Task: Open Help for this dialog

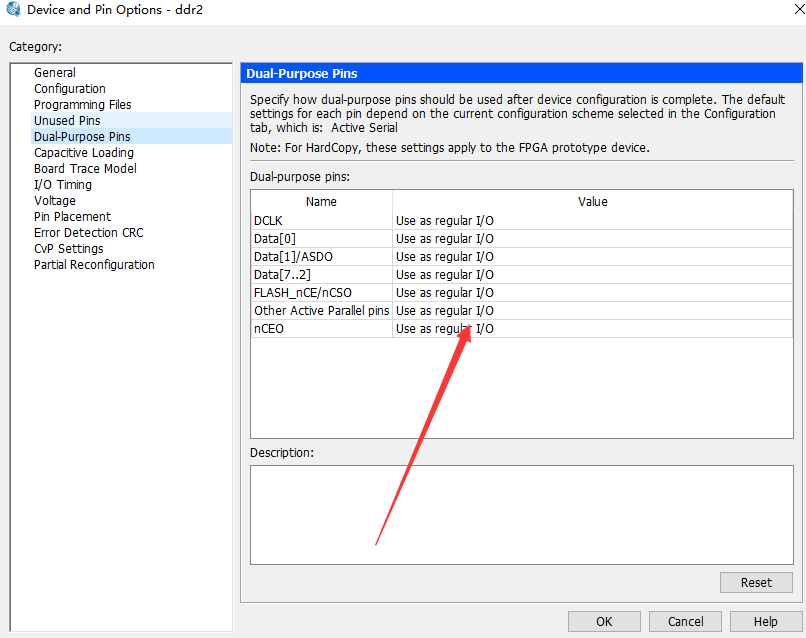Action: coord(765,620)
